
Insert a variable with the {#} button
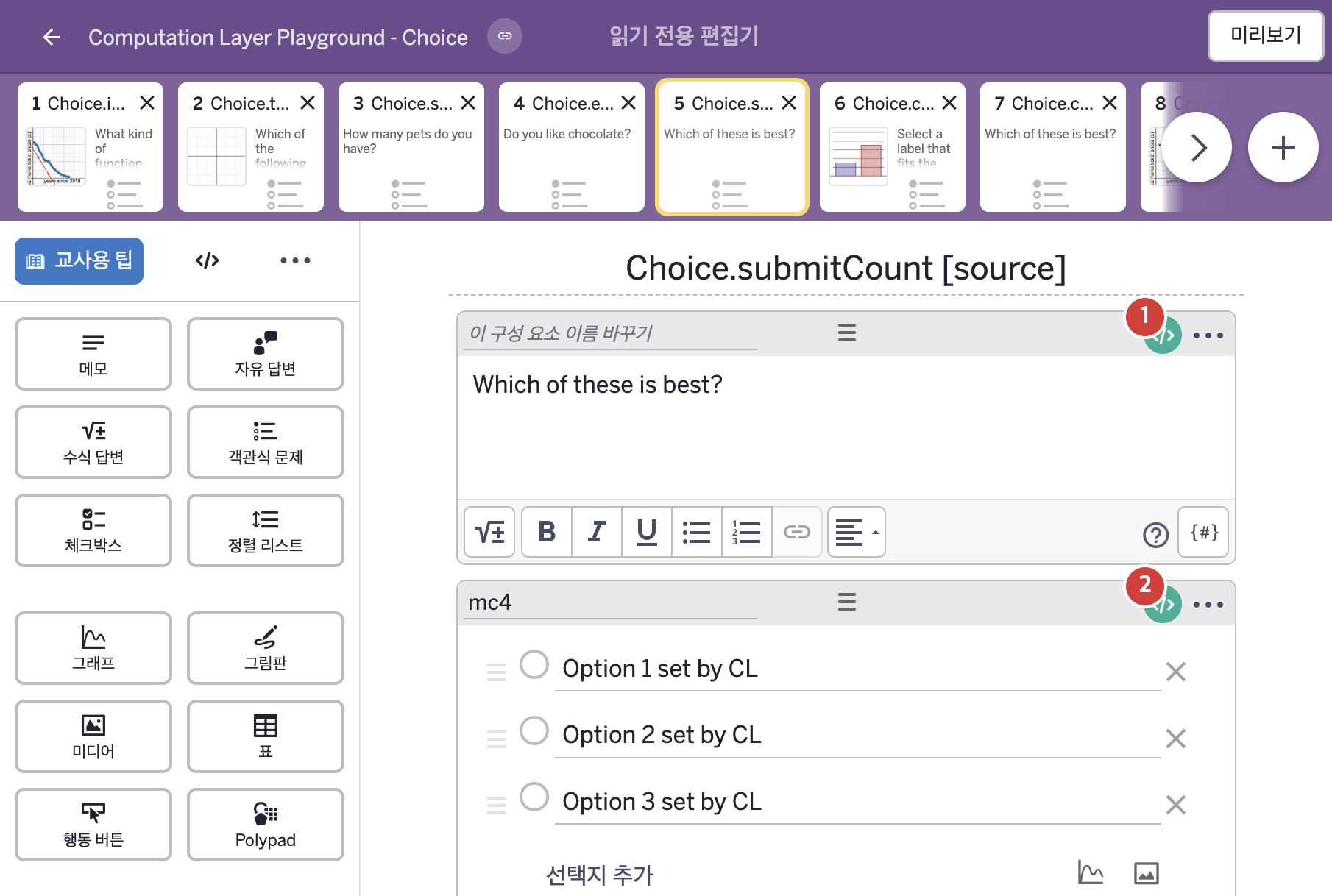(x=1204, y=532)
